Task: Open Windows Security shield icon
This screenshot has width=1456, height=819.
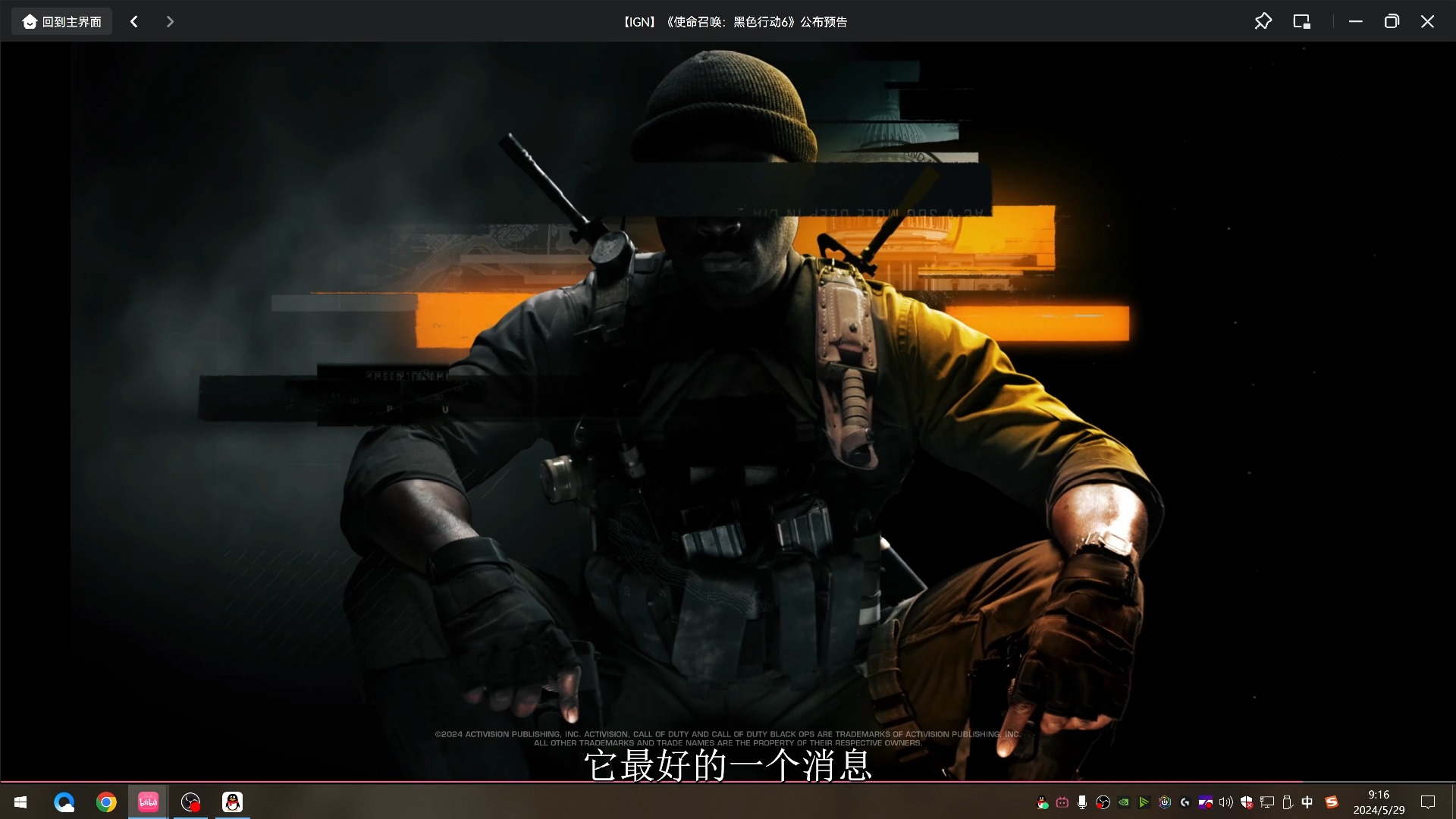Action: point(1247,802)
